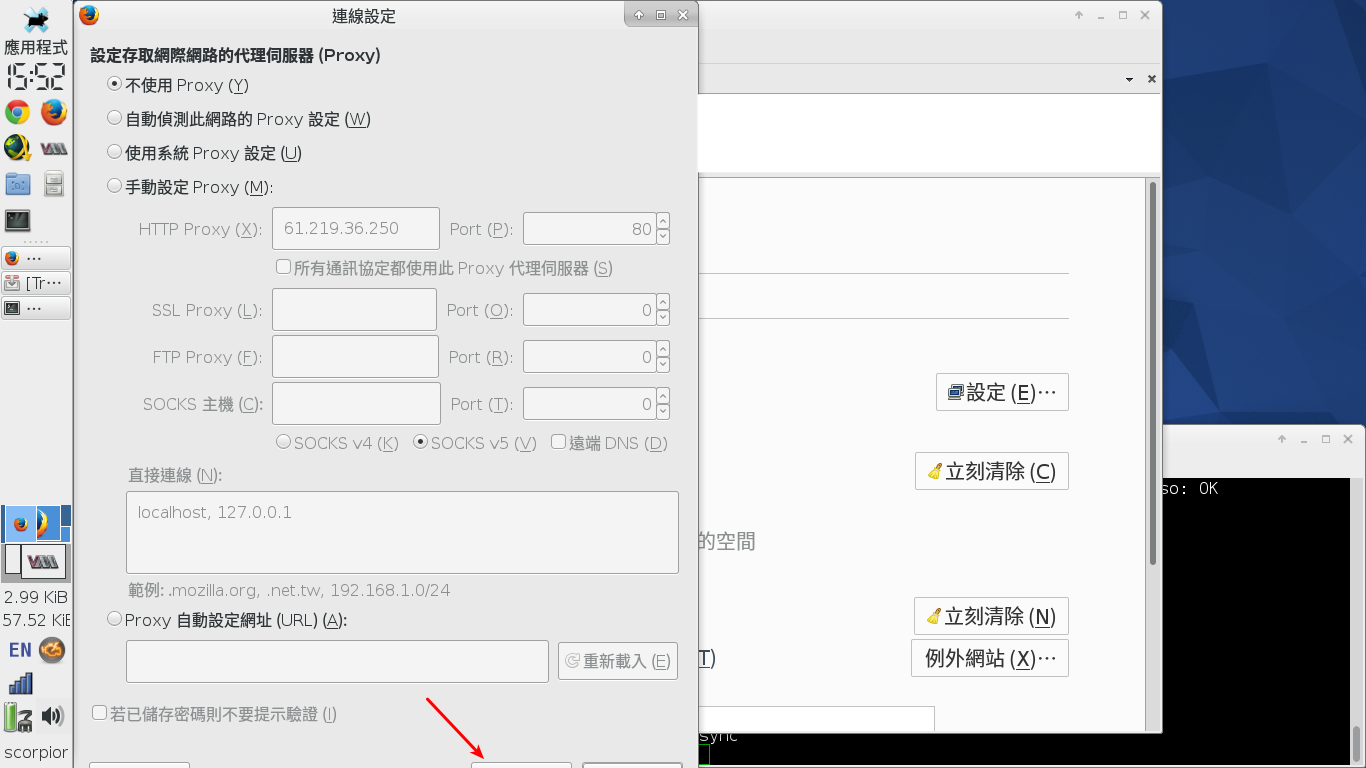Image resolution: width=1366 pixels, height=768 pixels.
Task: Click the HTTP Proxy port field showing 80
Action: point(590,228)
